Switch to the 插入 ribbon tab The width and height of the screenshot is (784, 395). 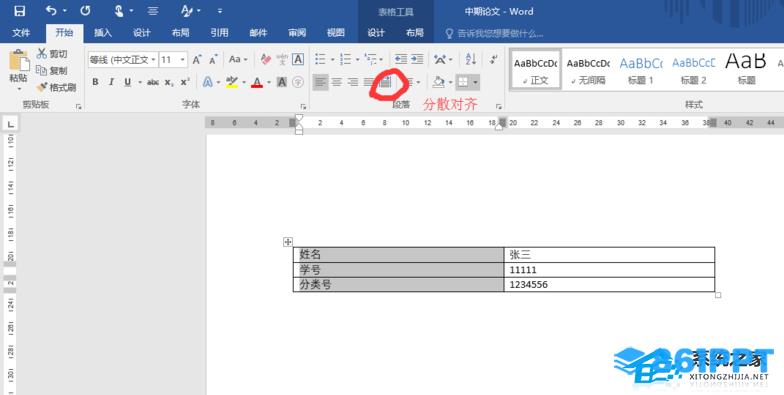click(102, 33)
